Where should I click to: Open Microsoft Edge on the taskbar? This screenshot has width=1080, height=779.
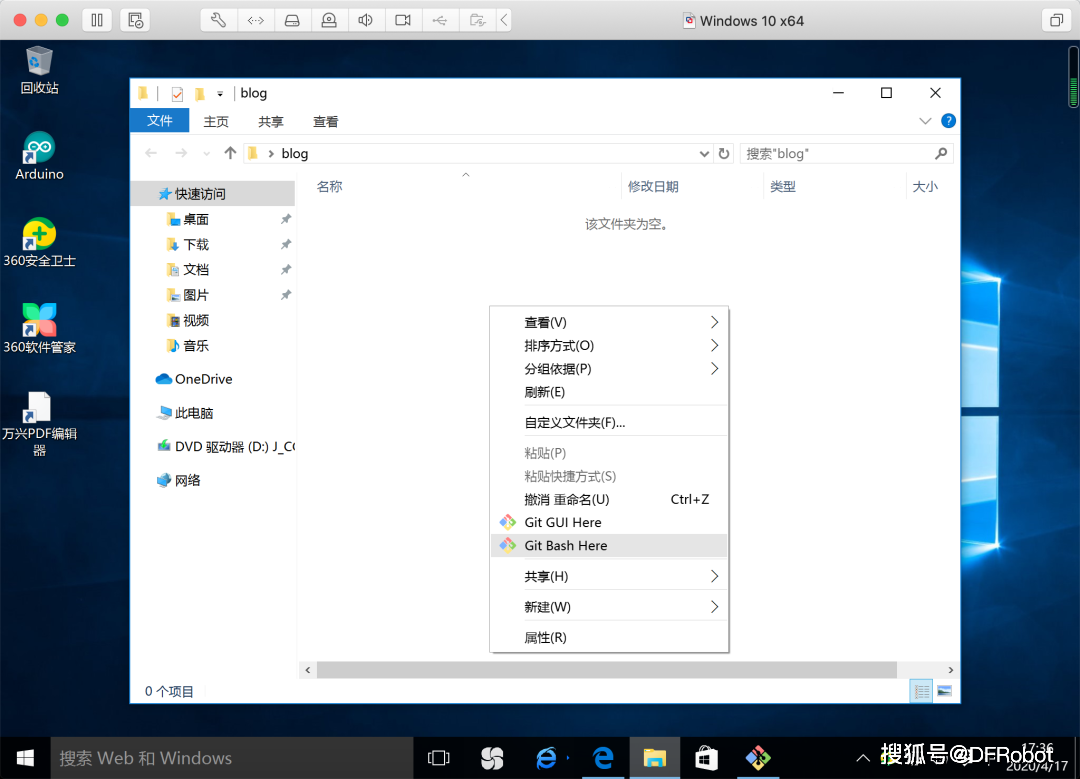[x=603, y=758]
